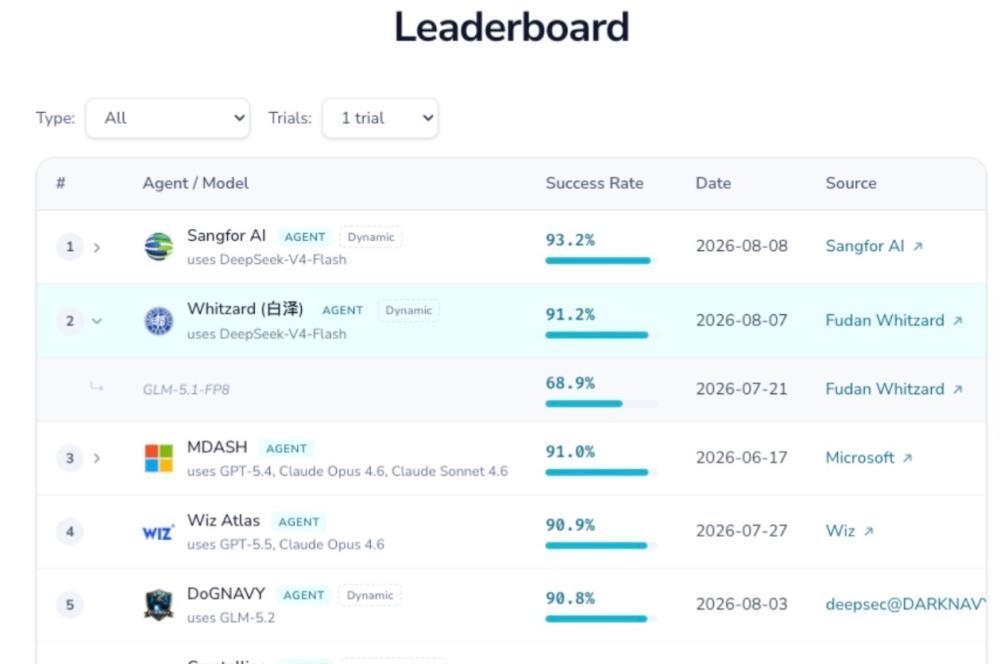Open the Type filter dropdown
Viewport: 1000px width, 664px height.
coord(168,118)
